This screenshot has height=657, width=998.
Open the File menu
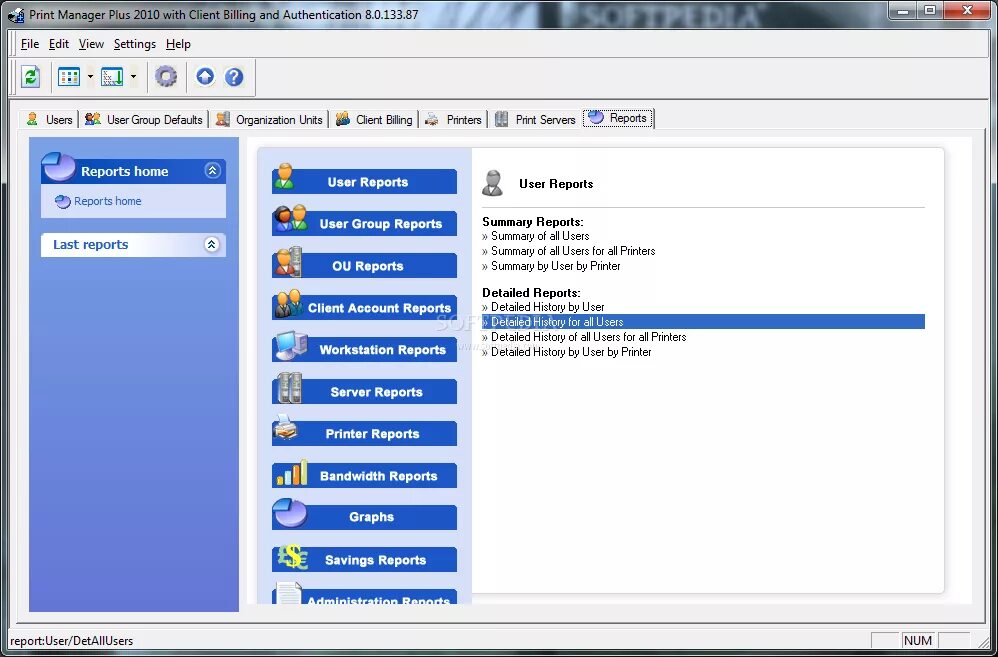click(x=30, y=44)
